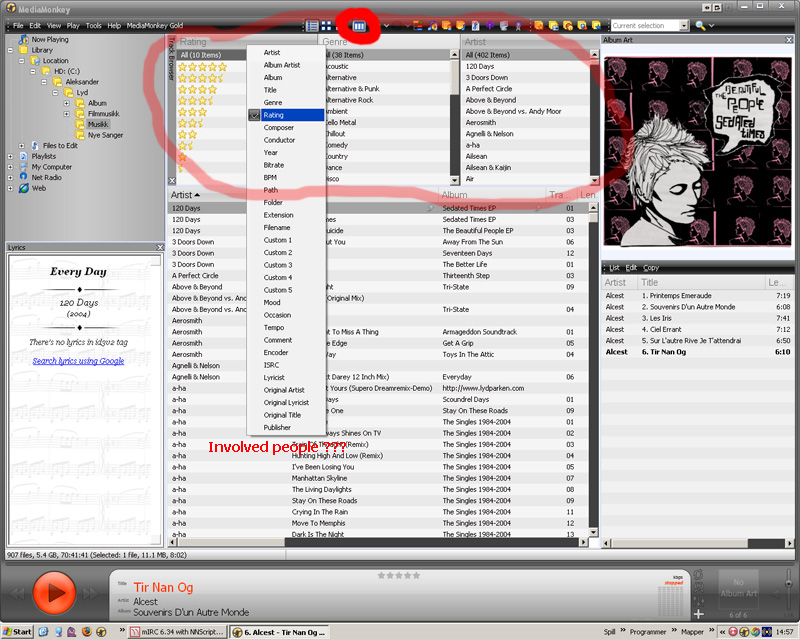Open the Current selection combo box

pyautogui.click(x=649, y=26)
